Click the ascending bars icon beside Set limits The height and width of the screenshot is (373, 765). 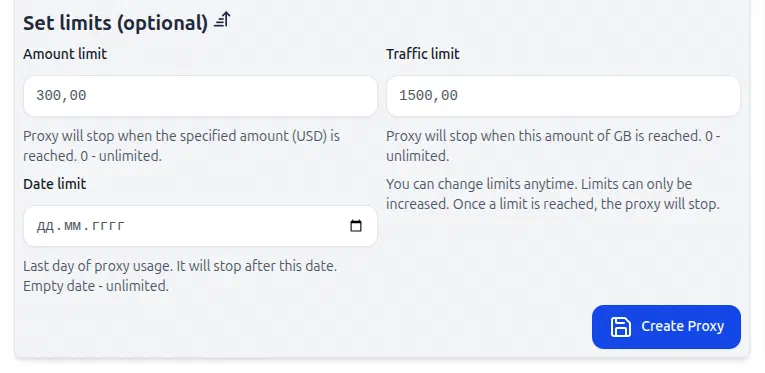(x=222, y=20)
